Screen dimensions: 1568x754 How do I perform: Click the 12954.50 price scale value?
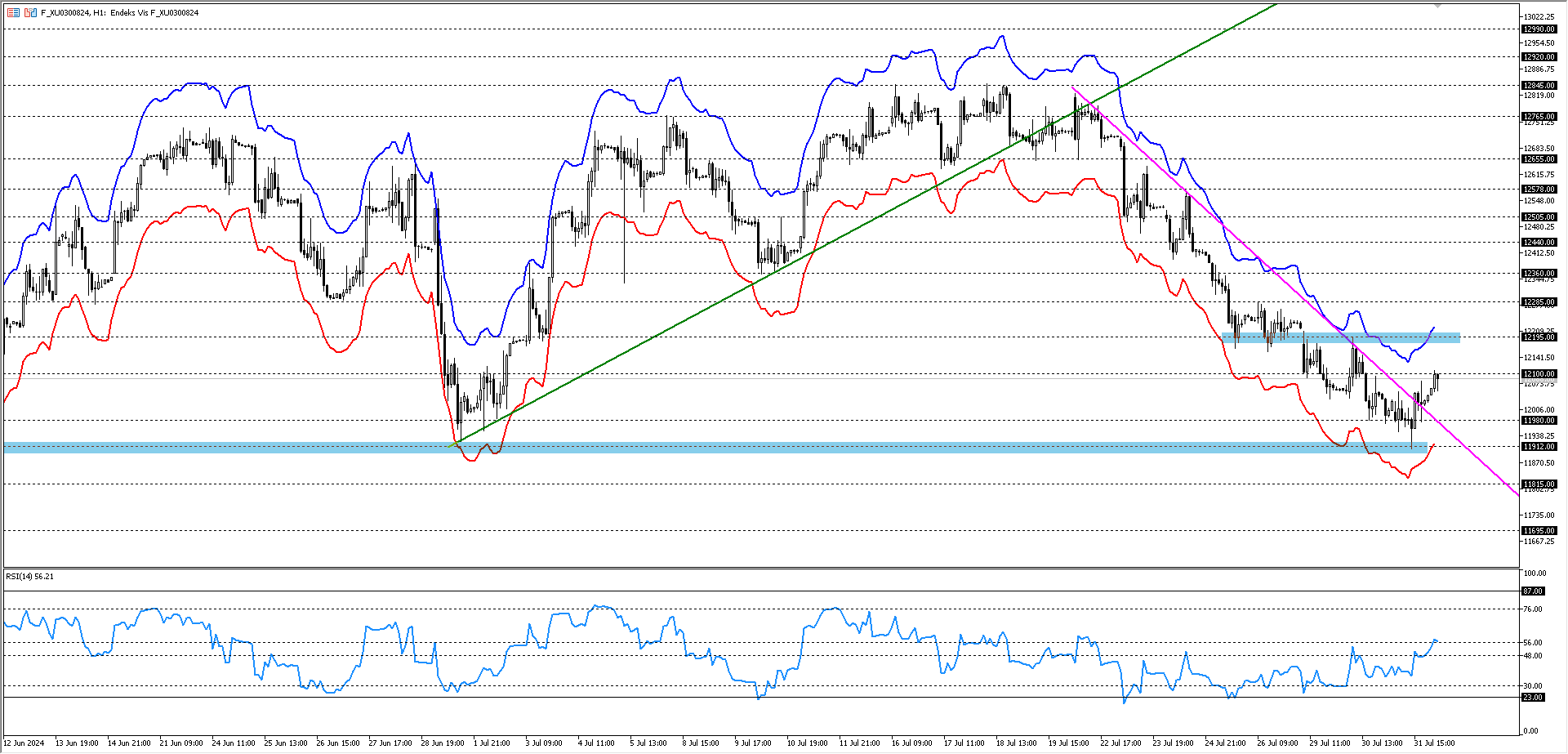click(x=1539, y=43)
